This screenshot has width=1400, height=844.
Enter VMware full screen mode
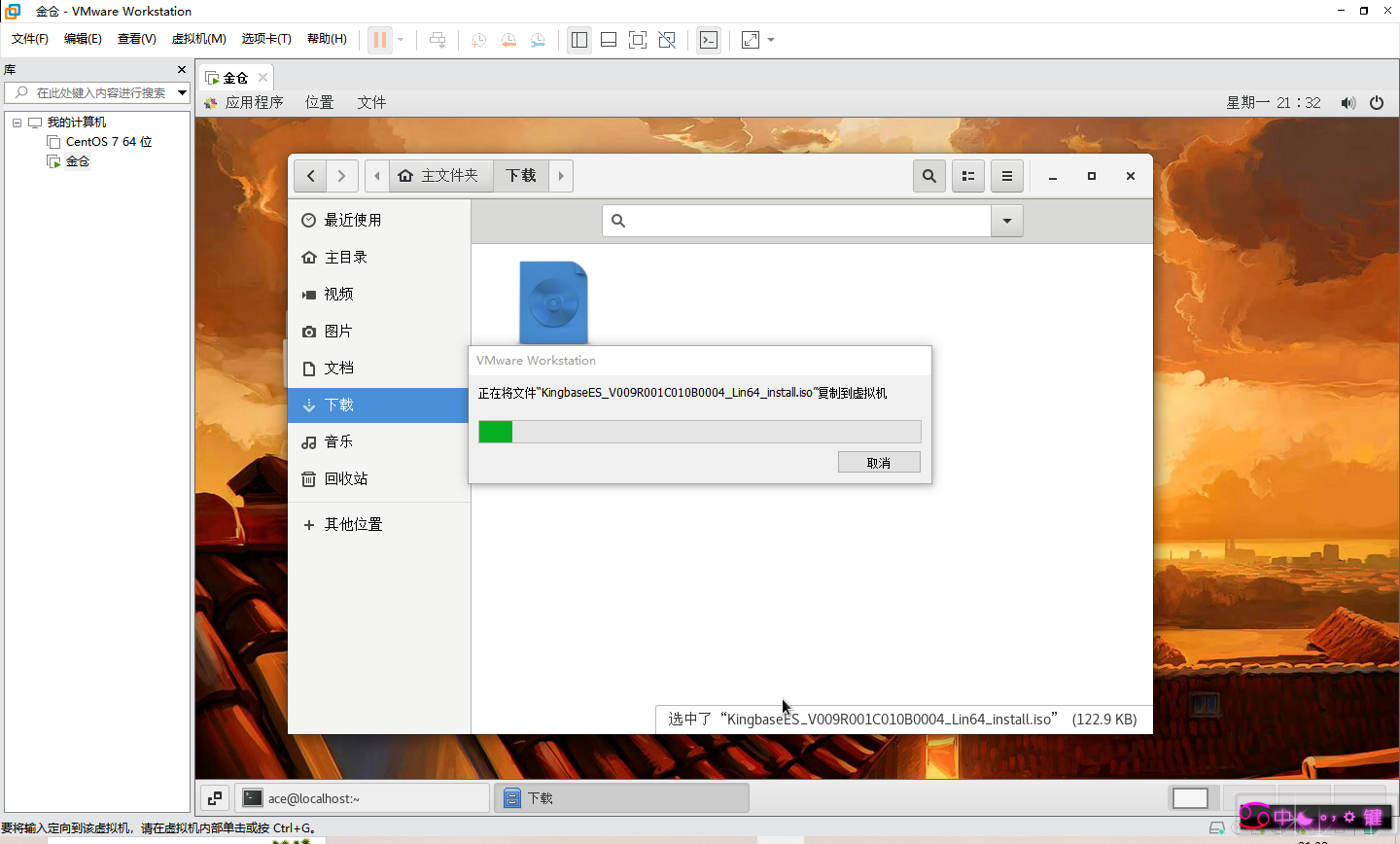[x=638, y=40]
